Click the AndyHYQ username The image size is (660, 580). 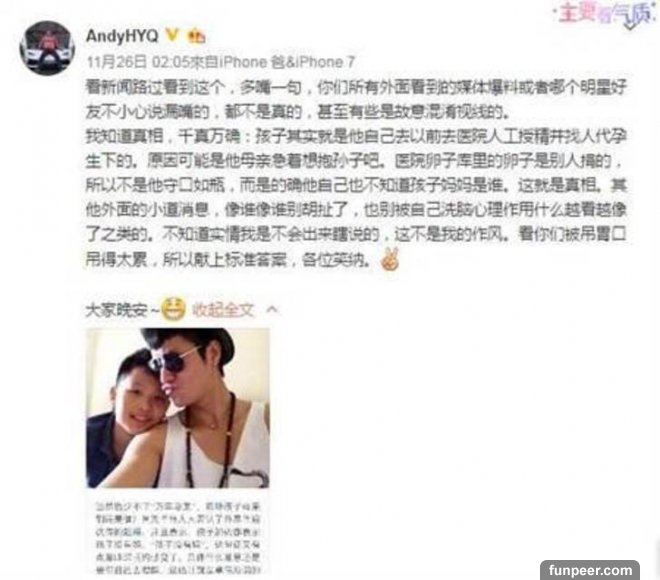(122, 36)
